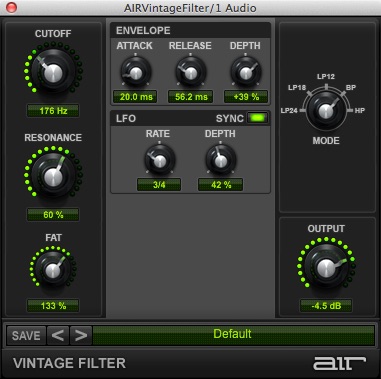
Task: Click the Envelope Attack knob
Action: tap(136, 72)
